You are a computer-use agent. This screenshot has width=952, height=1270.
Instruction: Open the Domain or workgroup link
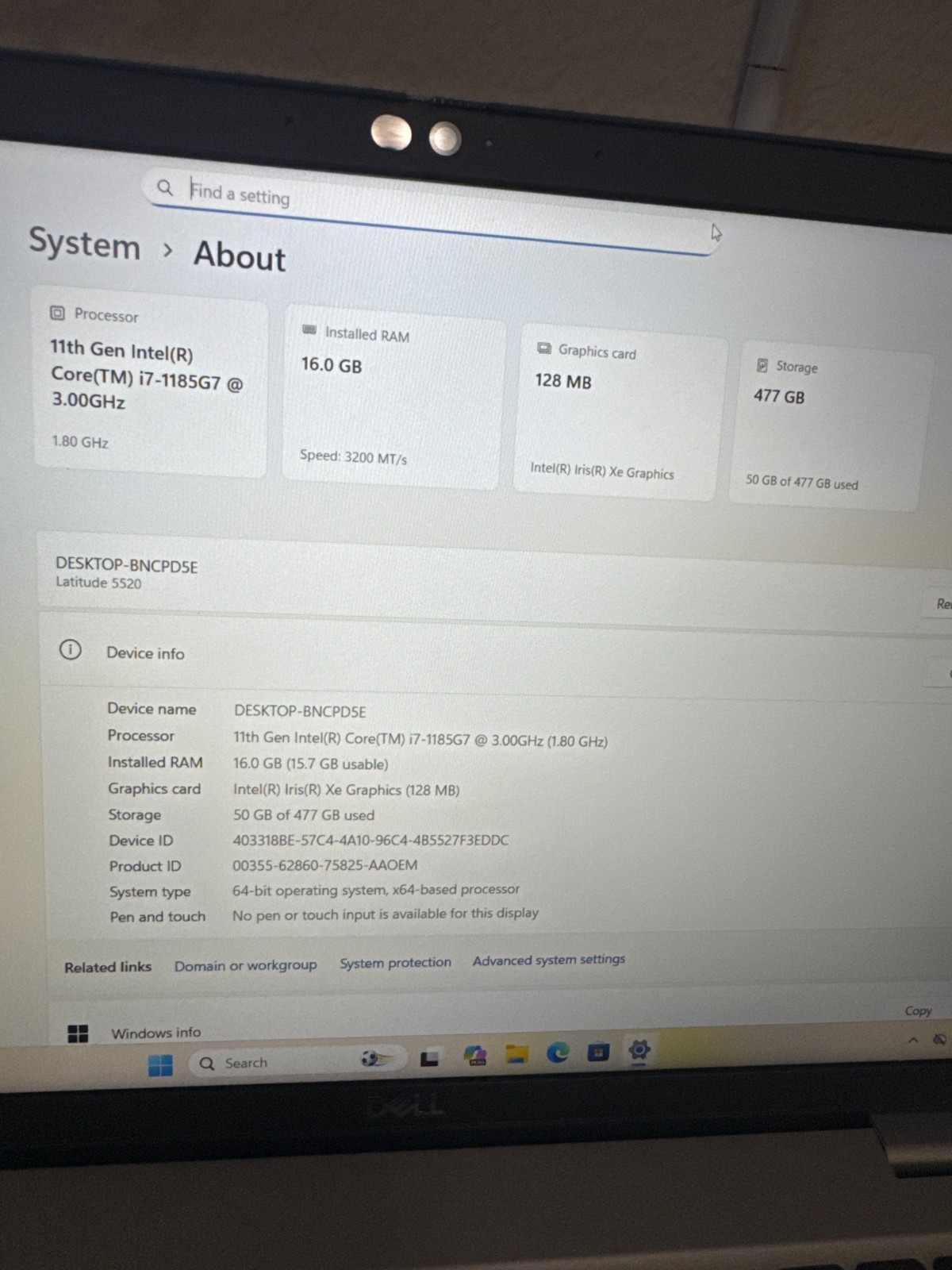click(245, 965)
